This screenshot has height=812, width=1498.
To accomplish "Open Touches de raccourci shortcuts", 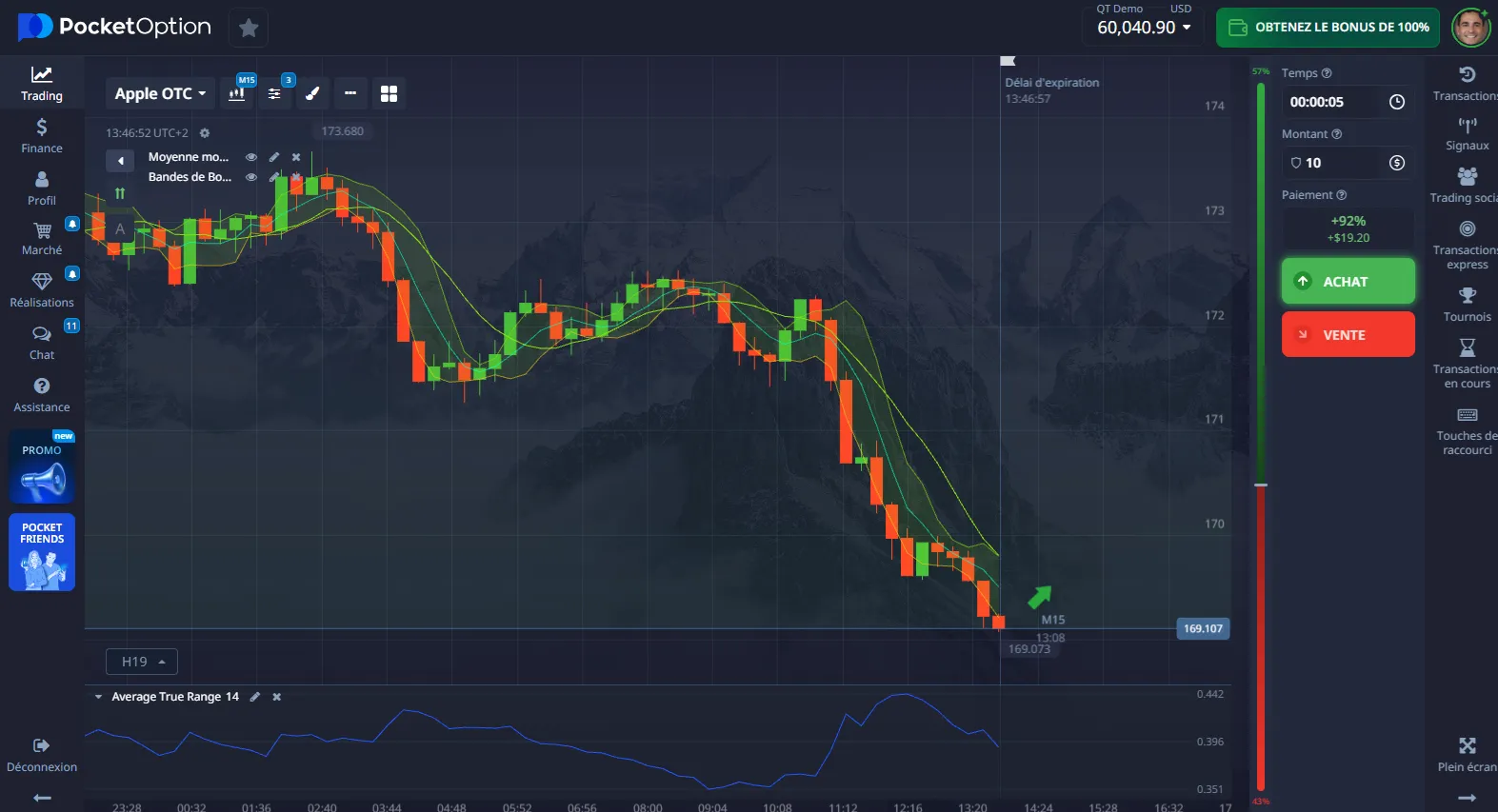I will [x=1467, y=431].
